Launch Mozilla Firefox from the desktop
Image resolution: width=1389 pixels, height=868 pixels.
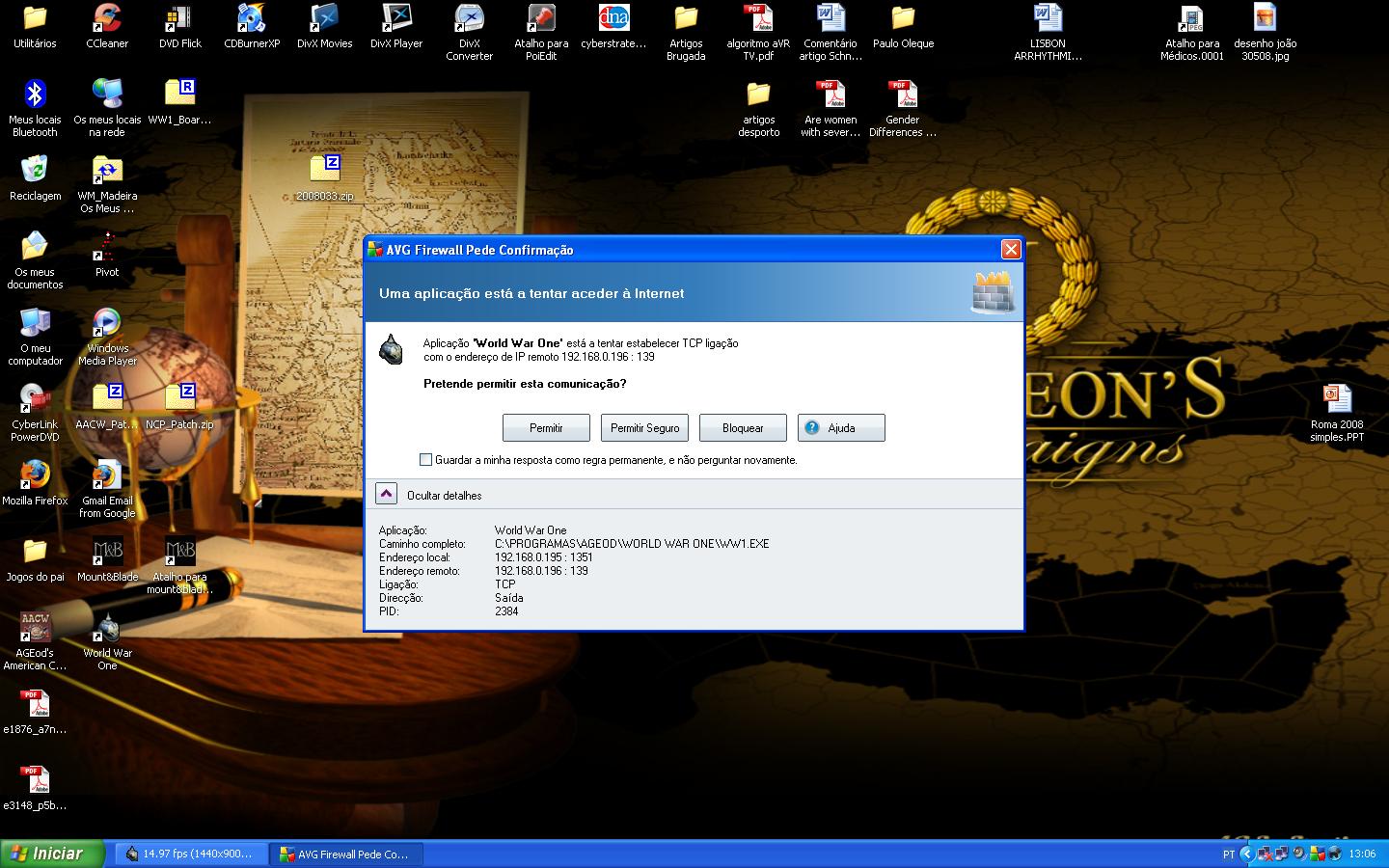35,481
